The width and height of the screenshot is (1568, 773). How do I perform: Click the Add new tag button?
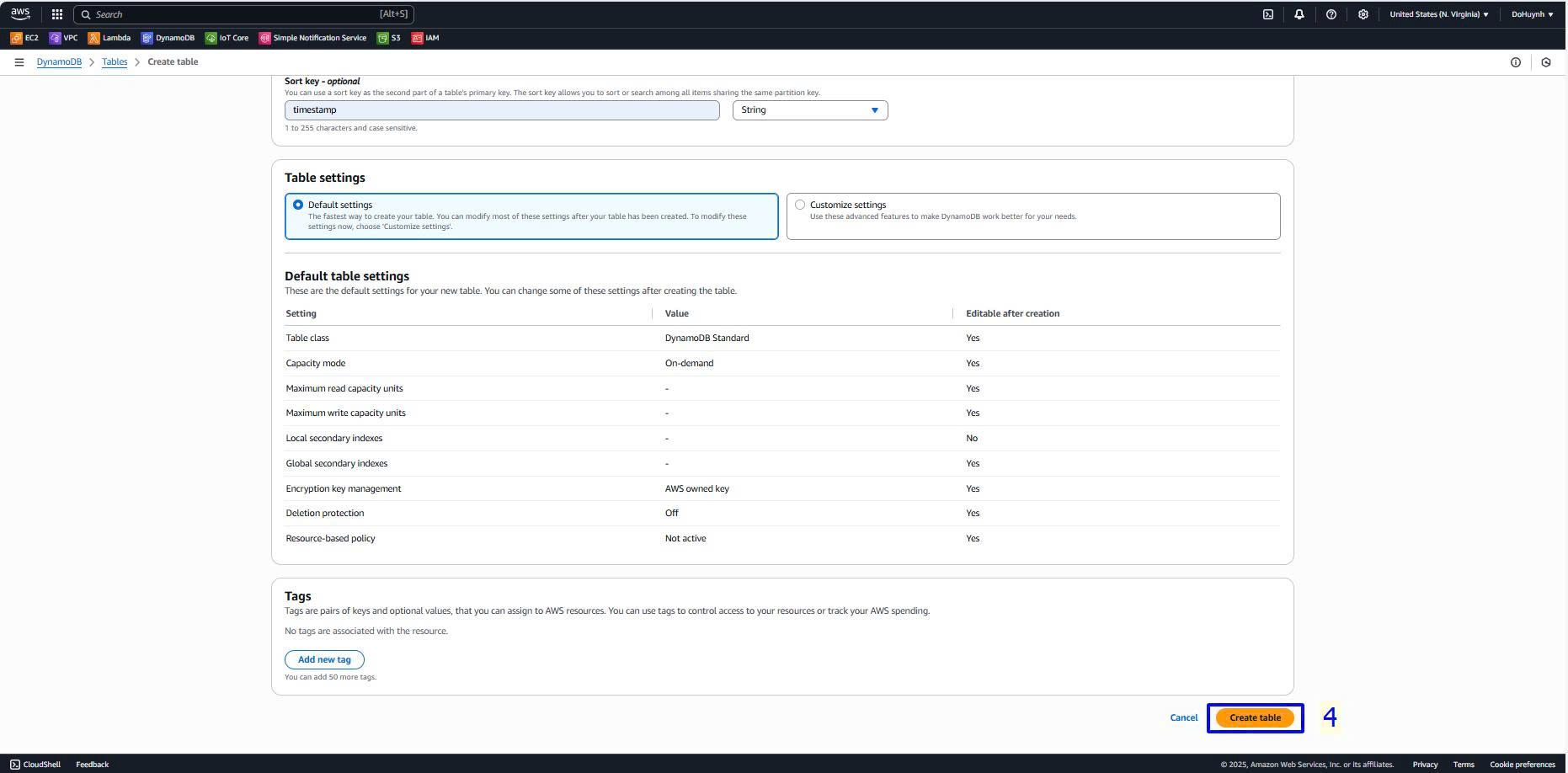[x=324, y=660]
